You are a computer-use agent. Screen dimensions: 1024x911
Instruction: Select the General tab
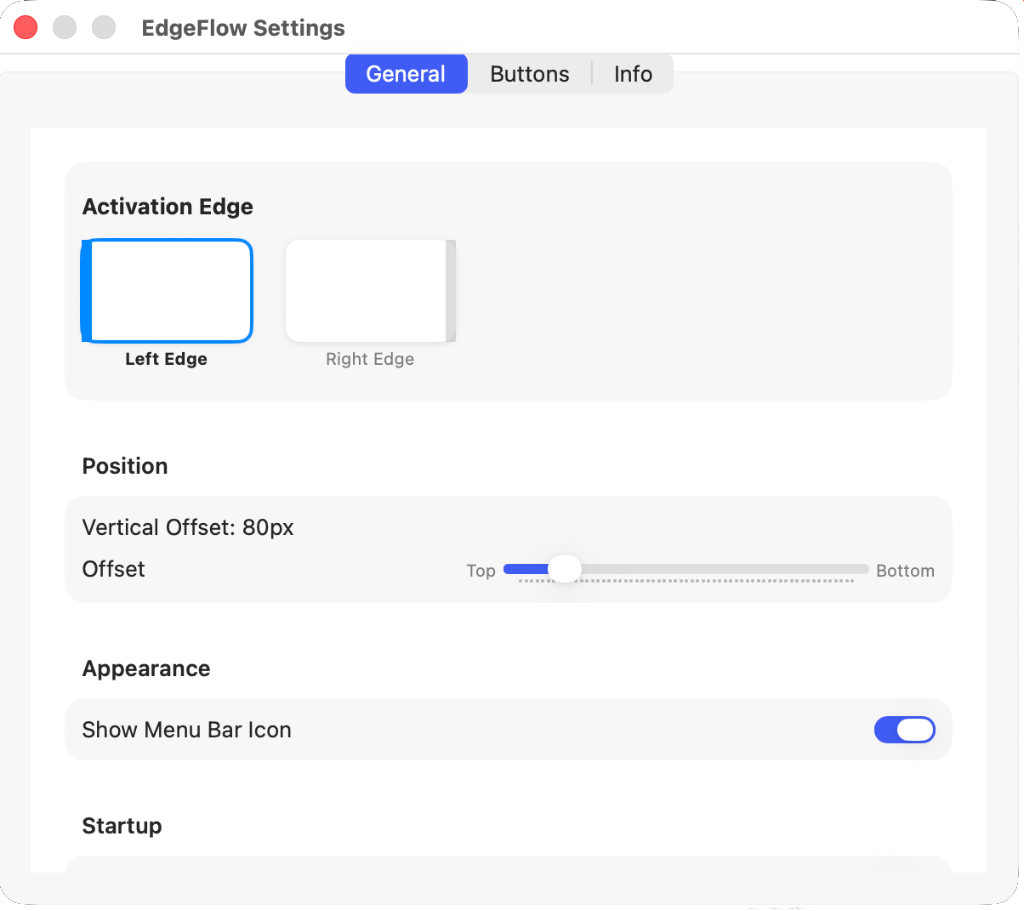(405, 73)
